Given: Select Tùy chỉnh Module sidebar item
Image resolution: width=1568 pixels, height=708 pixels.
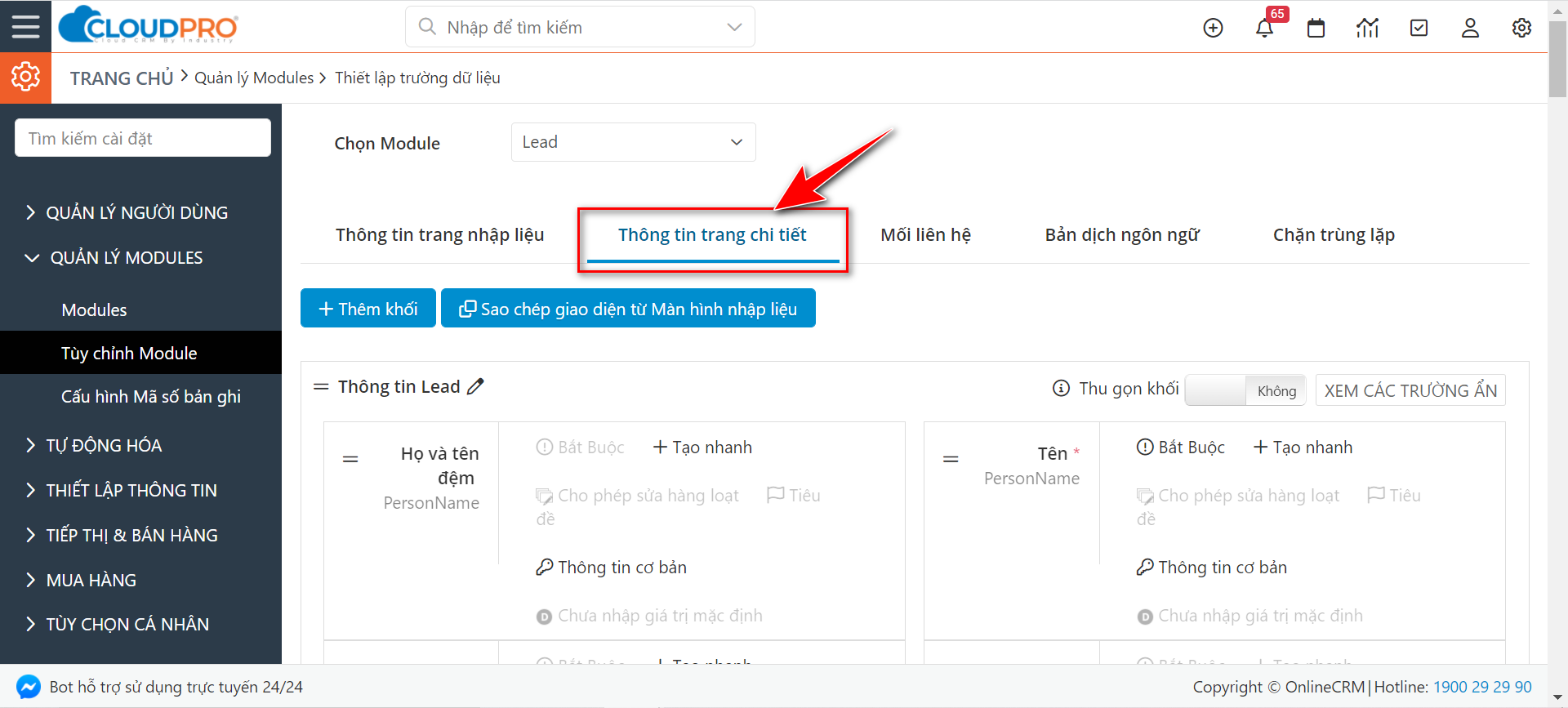Looking at the screenshot, I should [x=140, y=353].
